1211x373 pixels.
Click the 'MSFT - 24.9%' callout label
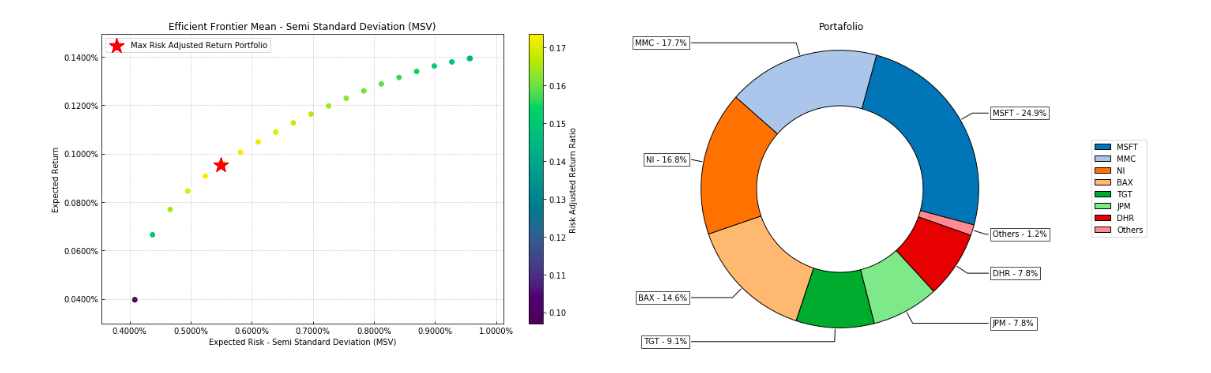tap(1019, 113)
